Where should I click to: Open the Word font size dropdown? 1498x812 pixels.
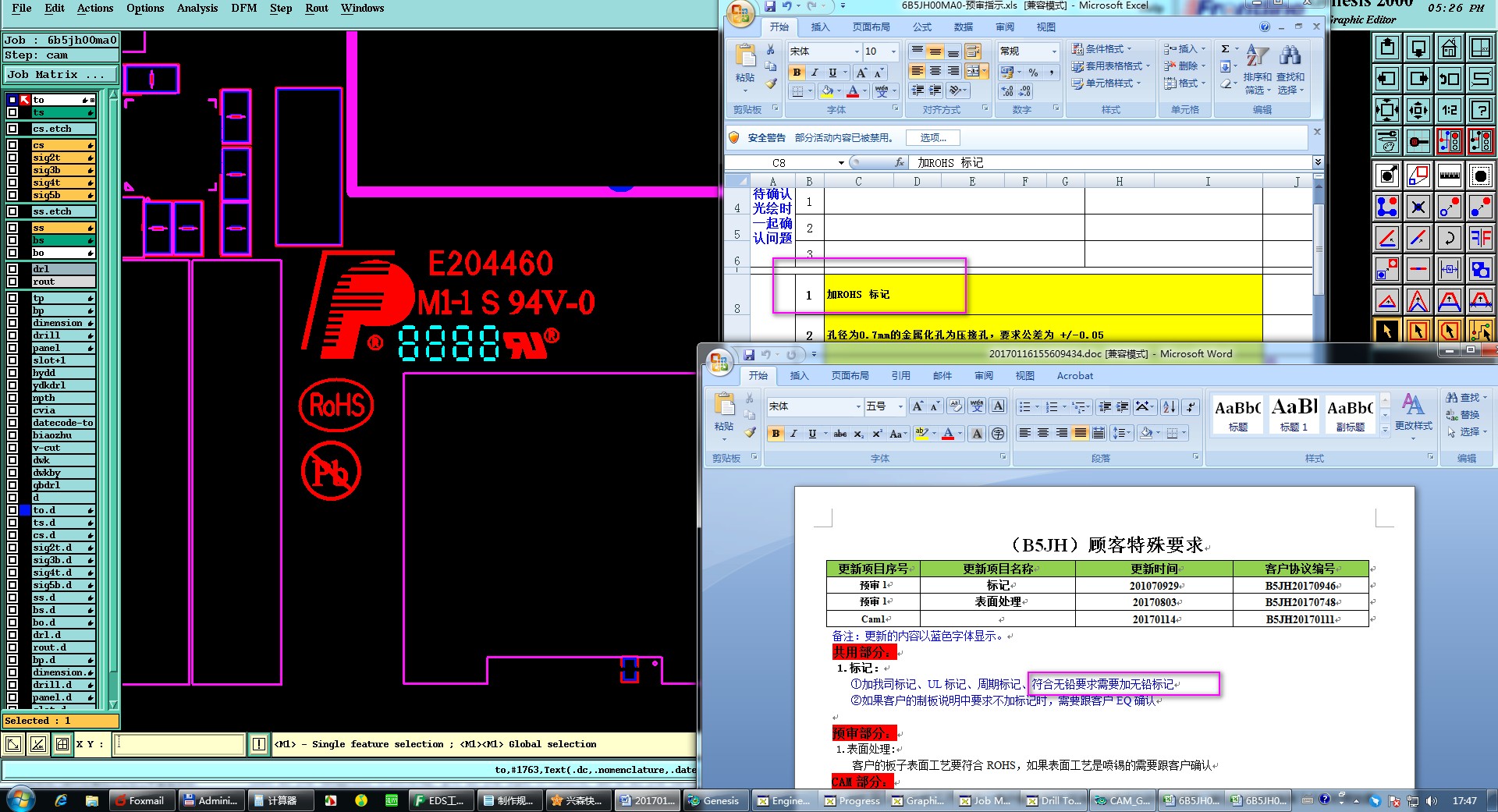click(x=900, y=406)
